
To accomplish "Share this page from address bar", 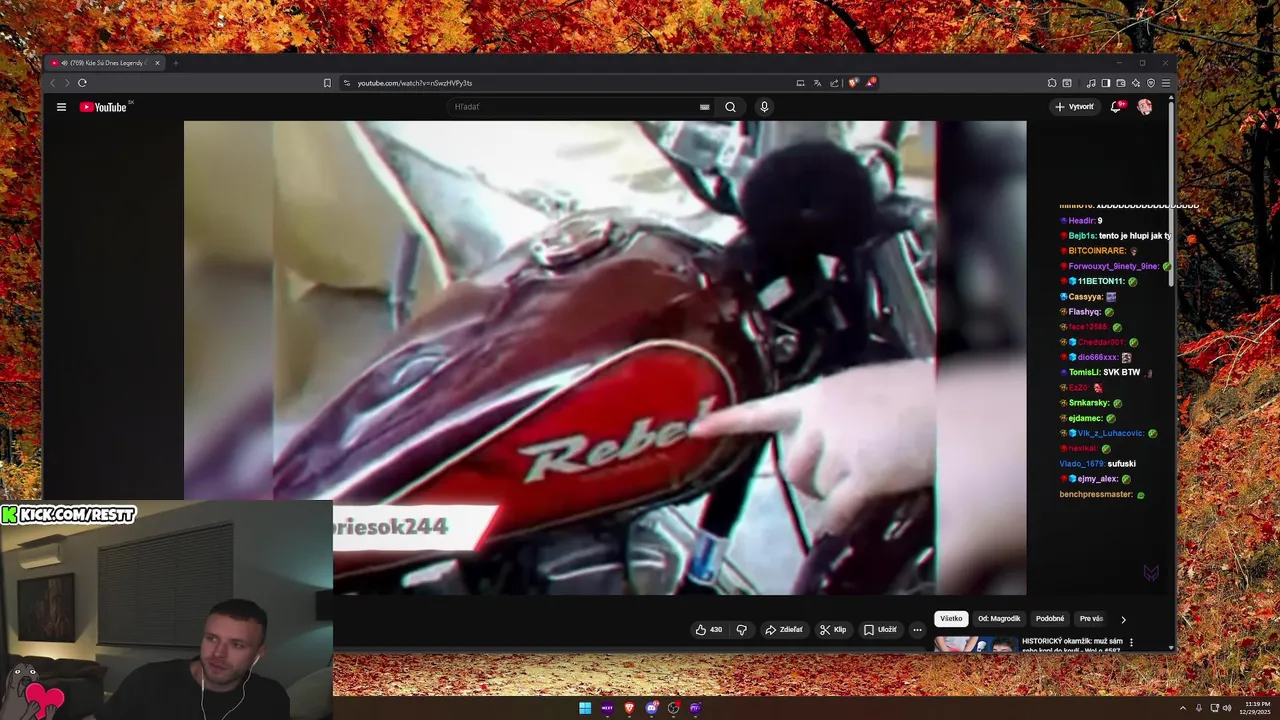I will (x=834, y=83).
